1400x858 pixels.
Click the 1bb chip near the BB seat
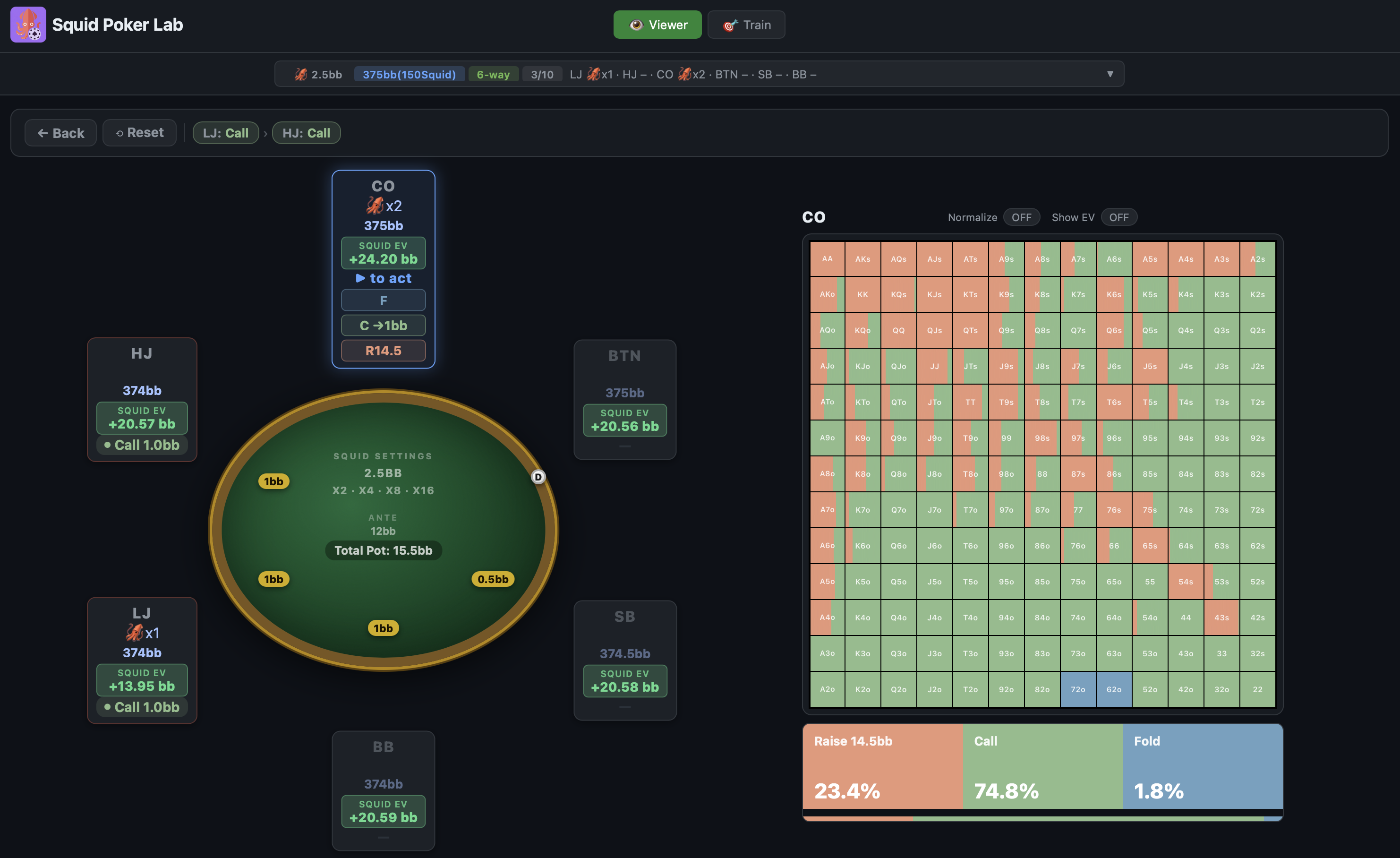point(383,627)
